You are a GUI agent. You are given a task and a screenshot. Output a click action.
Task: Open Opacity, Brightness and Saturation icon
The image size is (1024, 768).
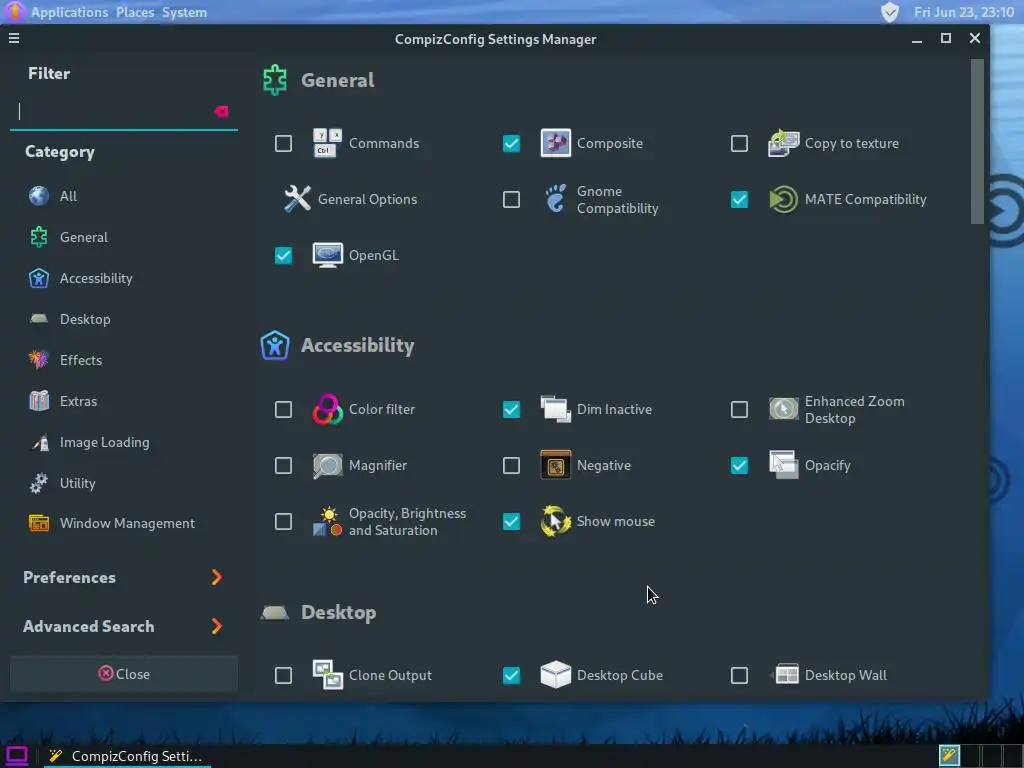tap(327, 522)
